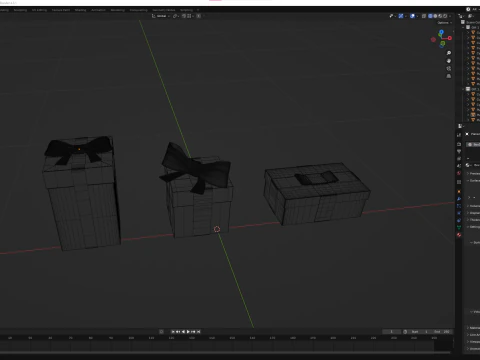Open the snapping options dropdown
Viewport: 480px width, 360px height.
pyautogui.click(x=190, y=16)
